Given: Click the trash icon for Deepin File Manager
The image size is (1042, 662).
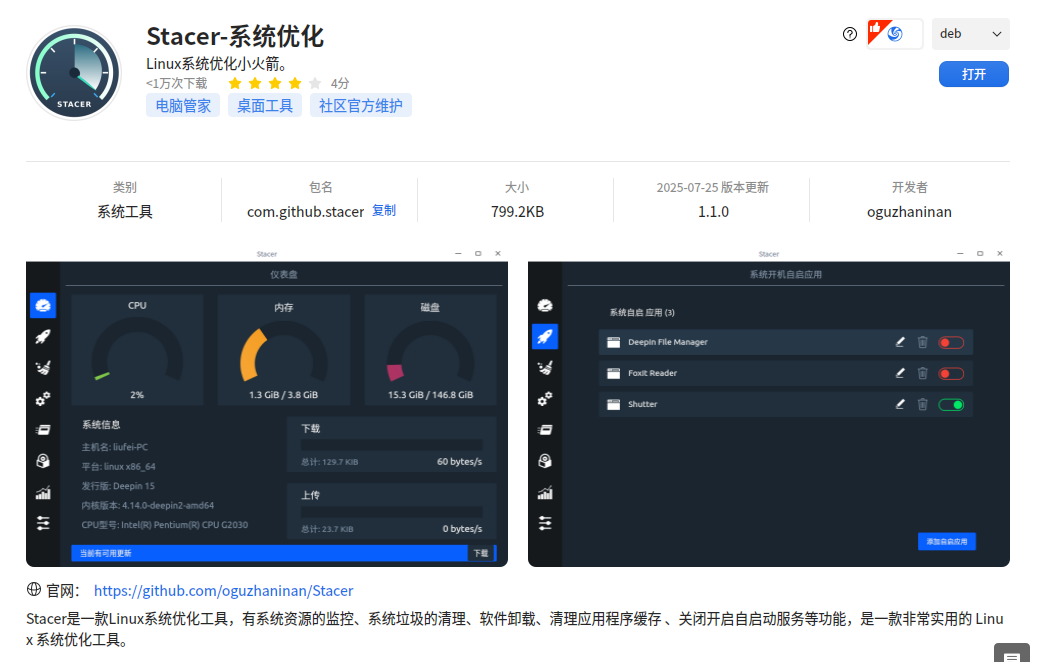Looking at the screenshot, I should coord(922,342).
